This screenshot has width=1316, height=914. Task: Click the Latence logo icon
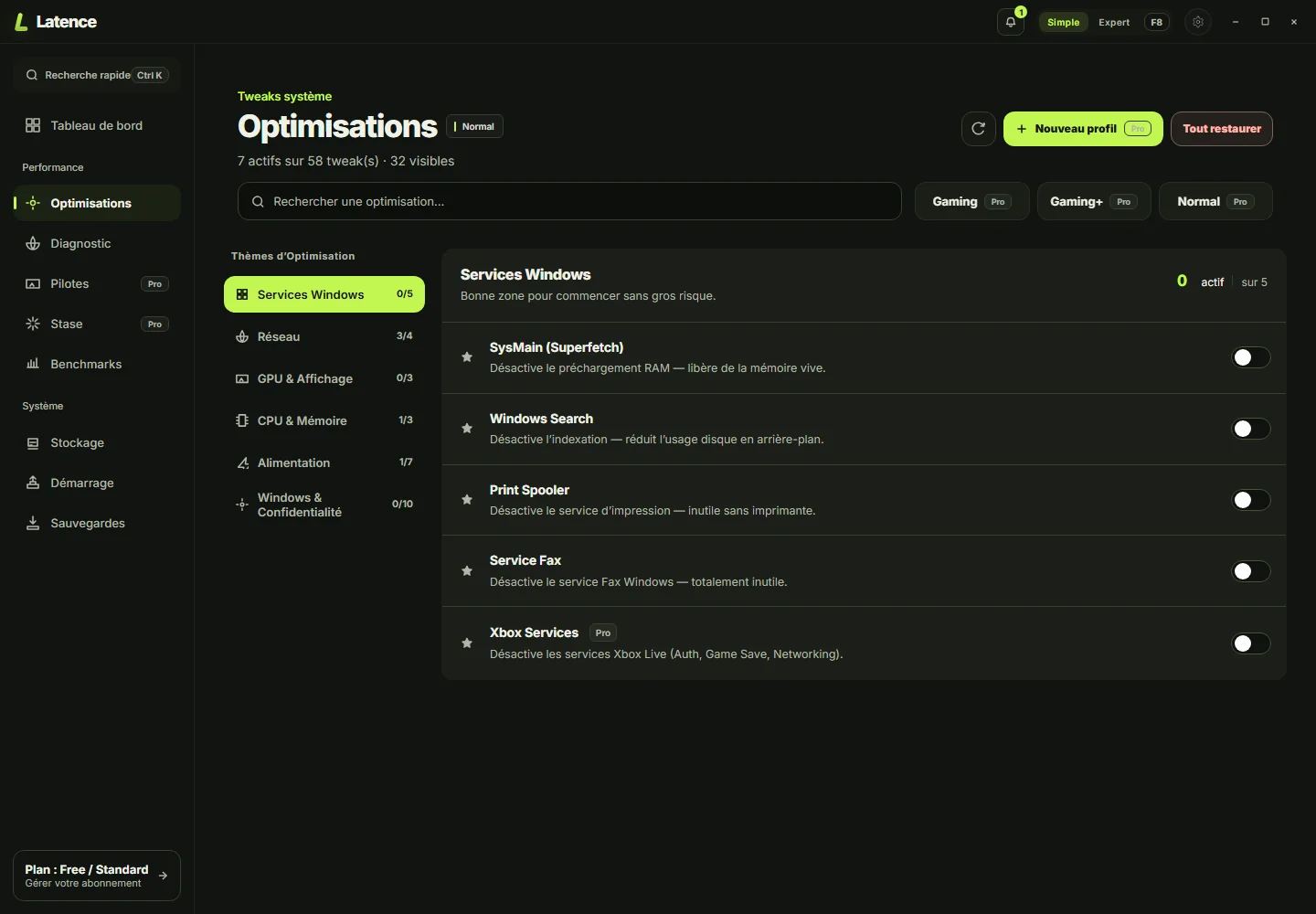pyautogui.click(x=21, y=22)
